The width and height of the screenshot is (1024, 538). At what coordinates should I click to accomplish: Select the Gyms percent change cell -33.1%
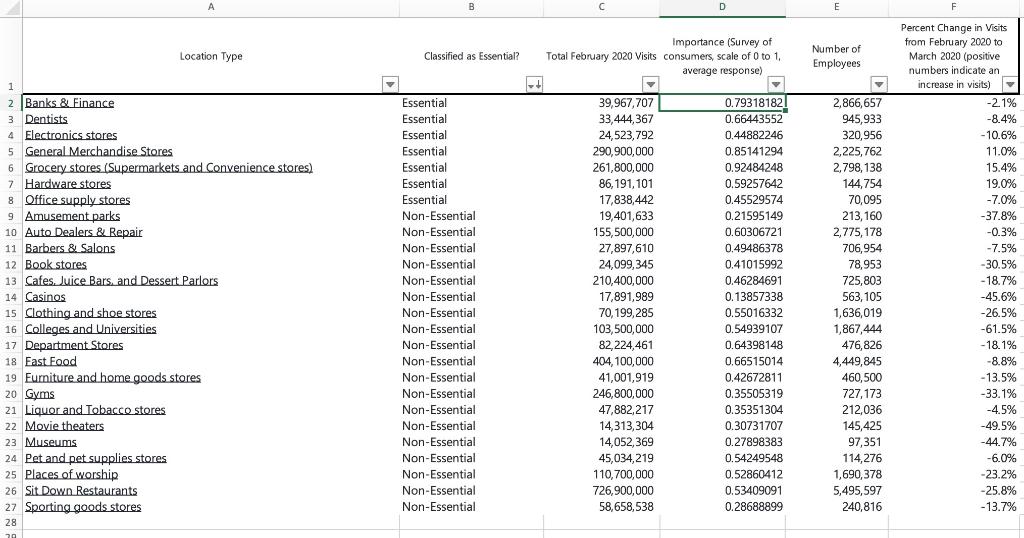click(x=953, y=394)
